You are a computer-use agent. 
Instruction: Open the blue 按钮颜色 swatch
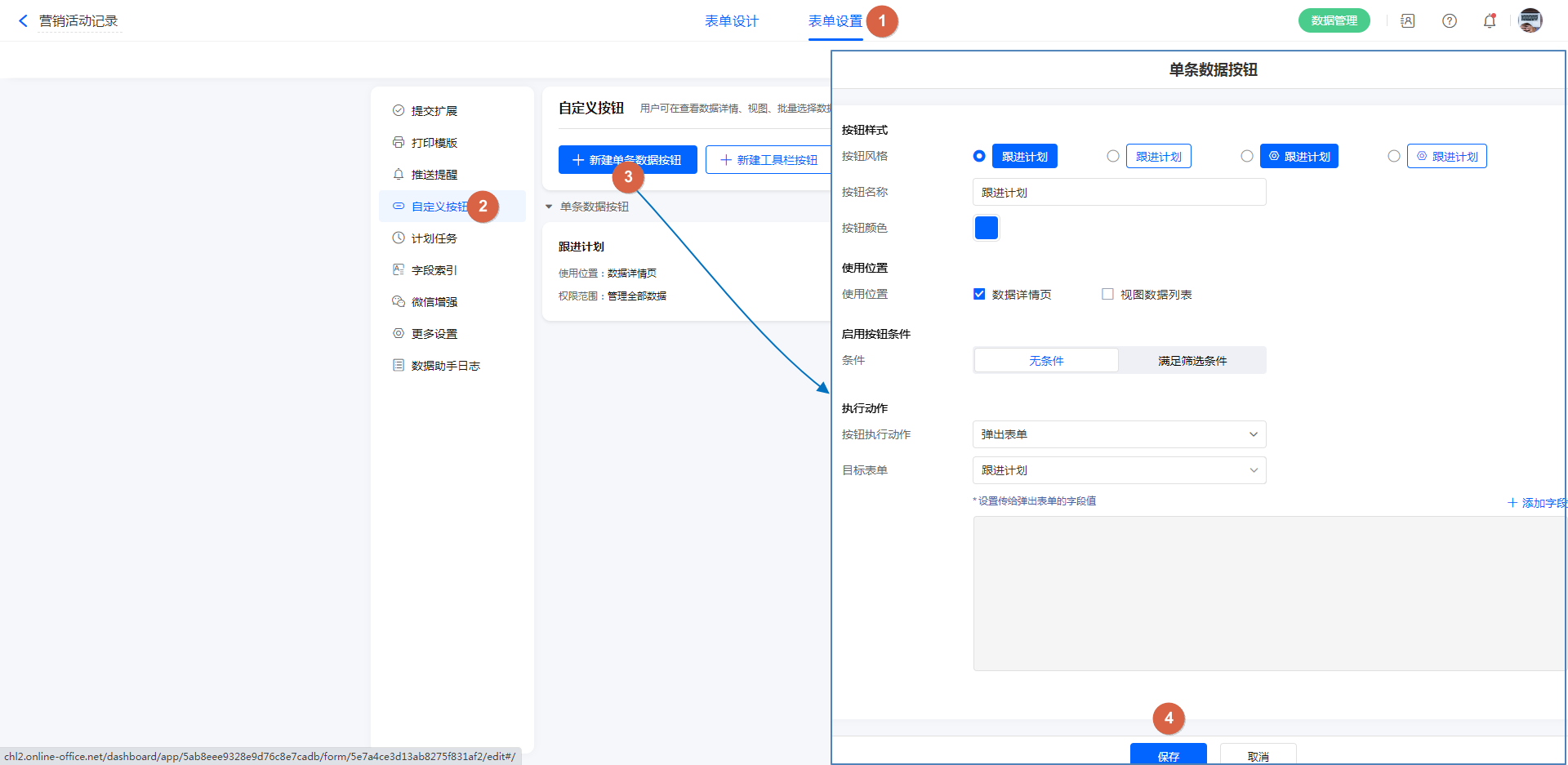tap(987, 228)
